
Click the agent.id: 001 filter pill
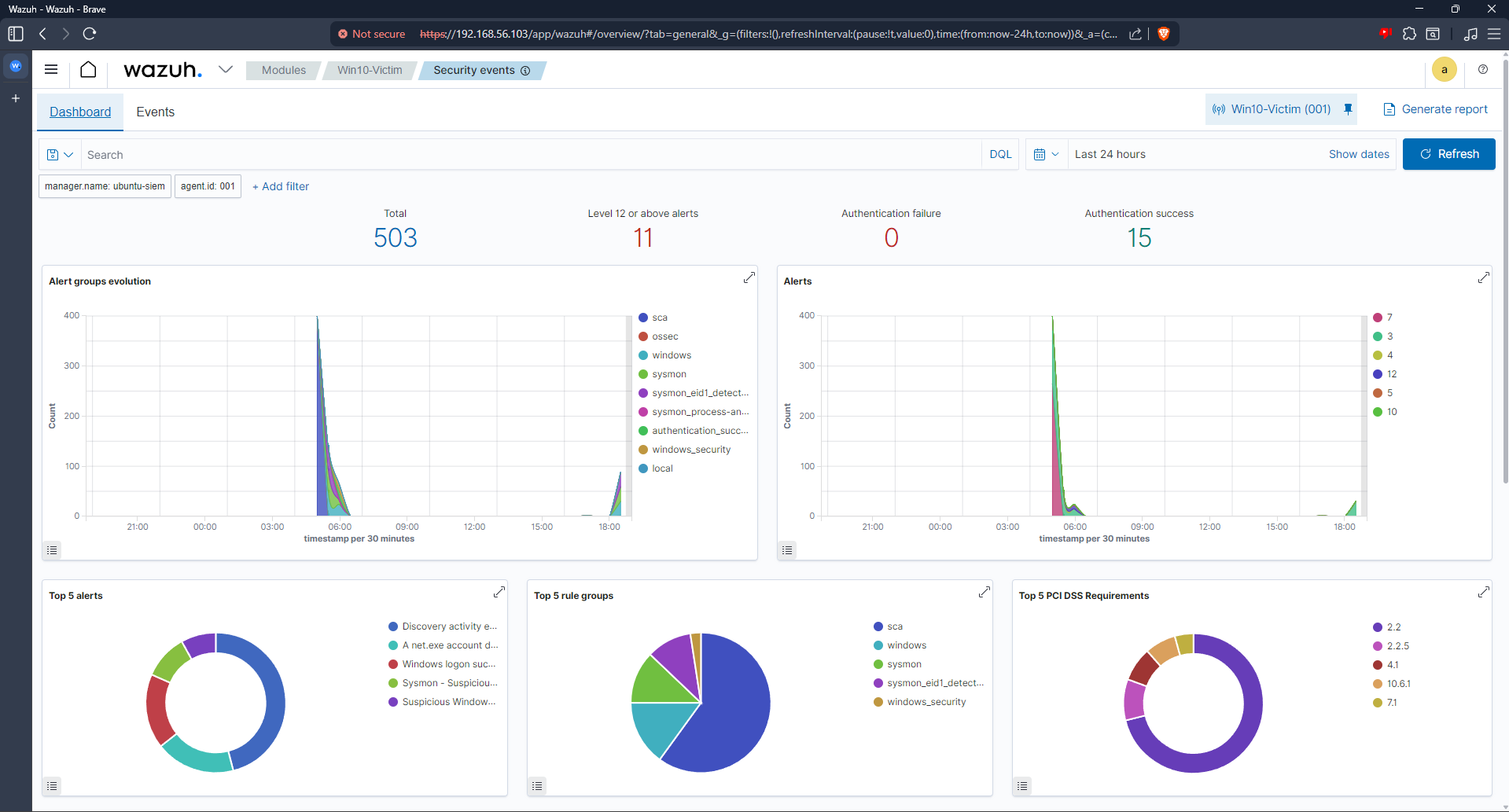208,186
